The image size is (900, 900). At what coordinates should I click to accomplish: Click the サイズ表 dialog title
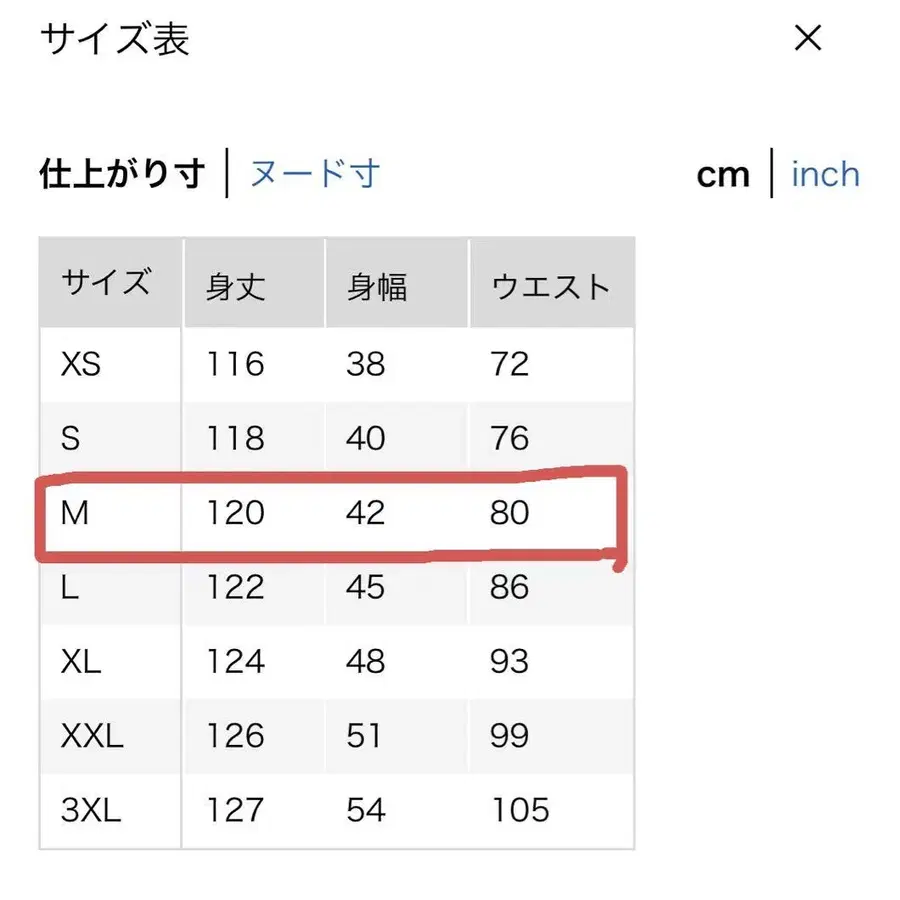pyautogui.click(x=114, y=40)
